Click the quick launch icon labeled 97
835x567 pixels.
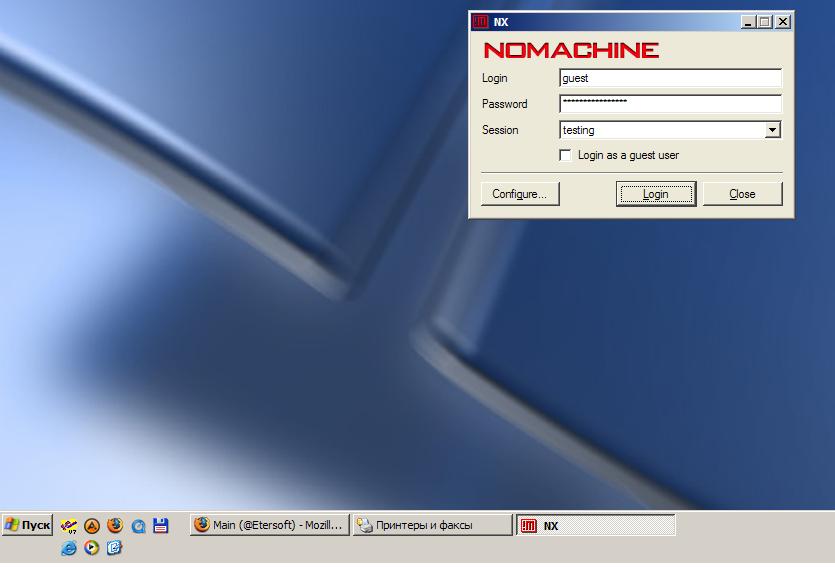tap(68, 525)
